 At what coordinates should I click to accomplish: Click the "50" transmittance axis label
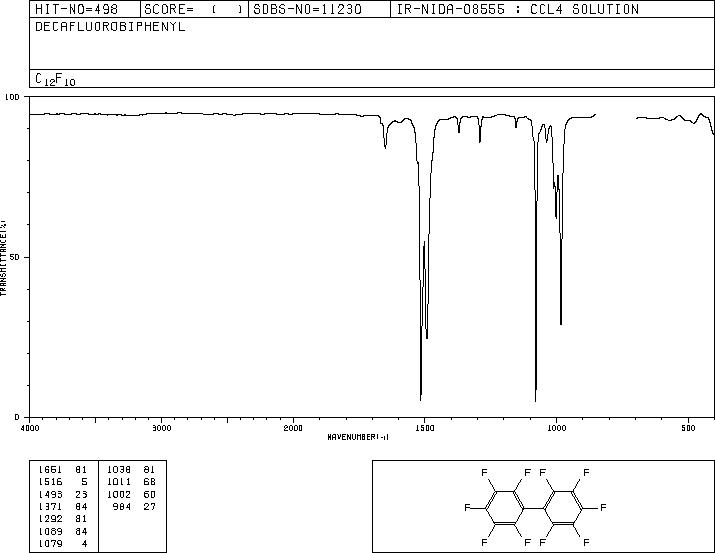point(15,257)
